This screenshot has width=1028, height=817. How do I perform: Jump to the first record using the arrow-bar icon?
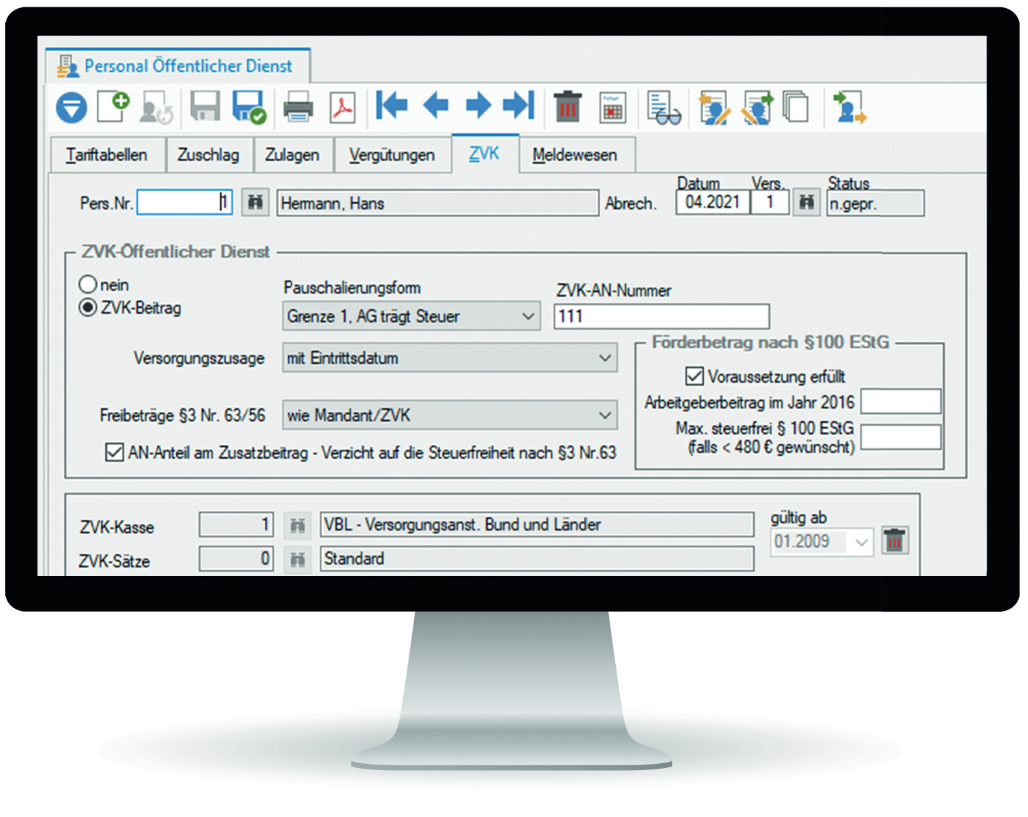(392, 105)
